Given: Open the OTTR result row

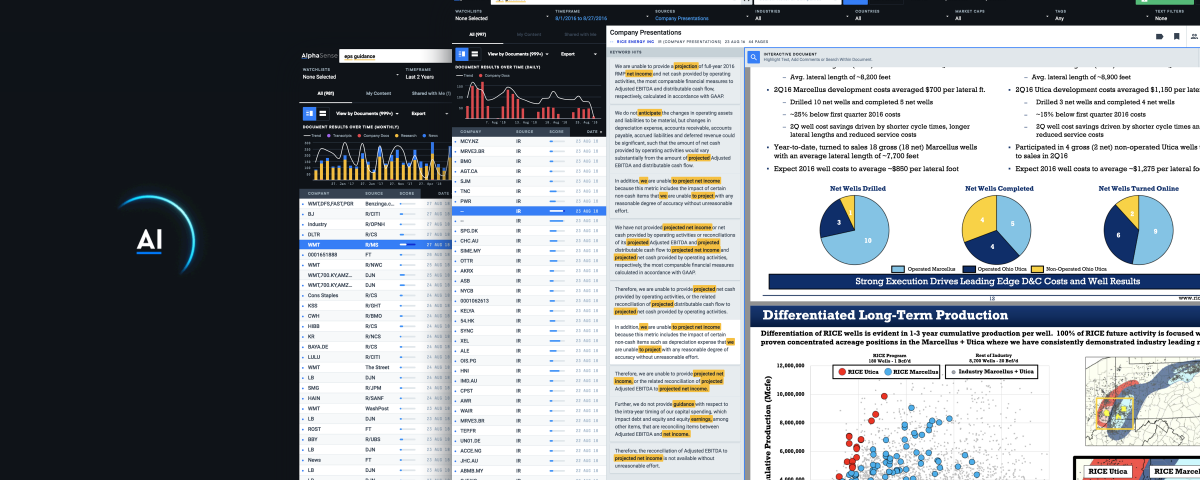Looking at the screenshot, I should tap(530, 260).
